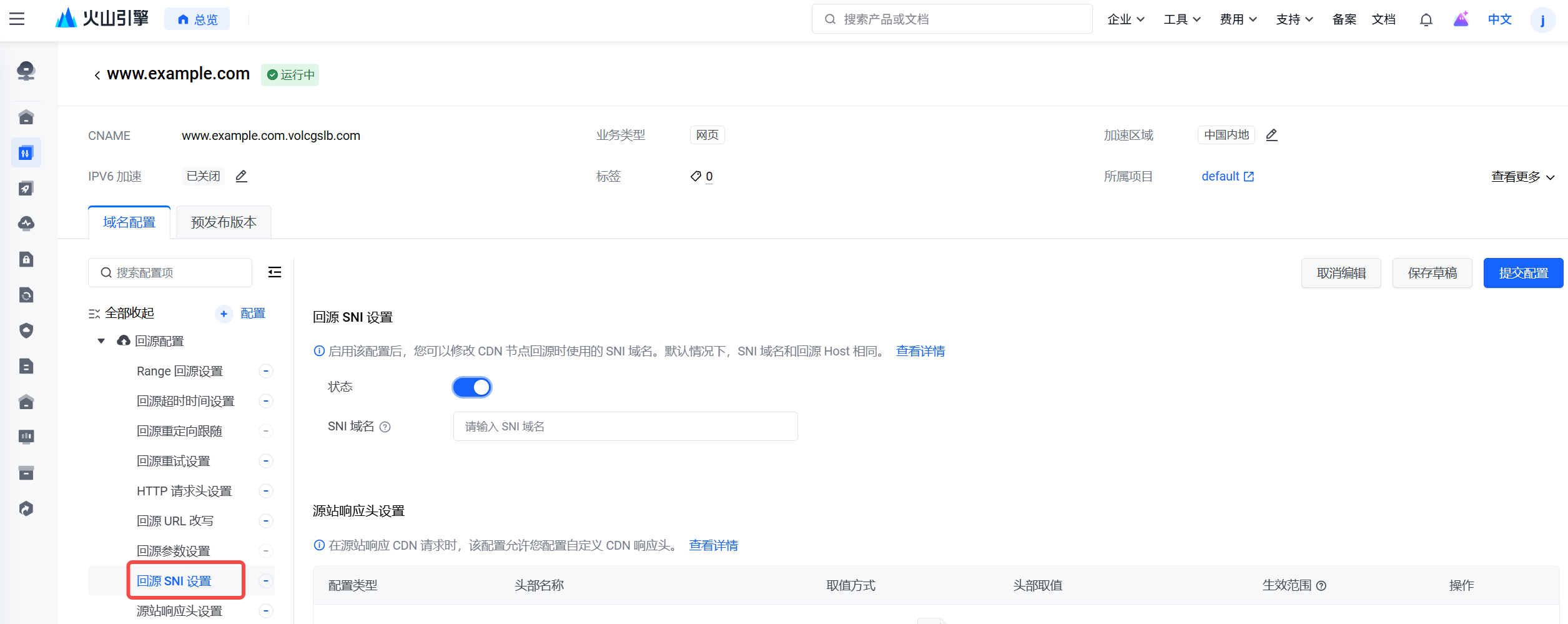Toggle the 回源 SNI 状态 switch

point(471,387)
